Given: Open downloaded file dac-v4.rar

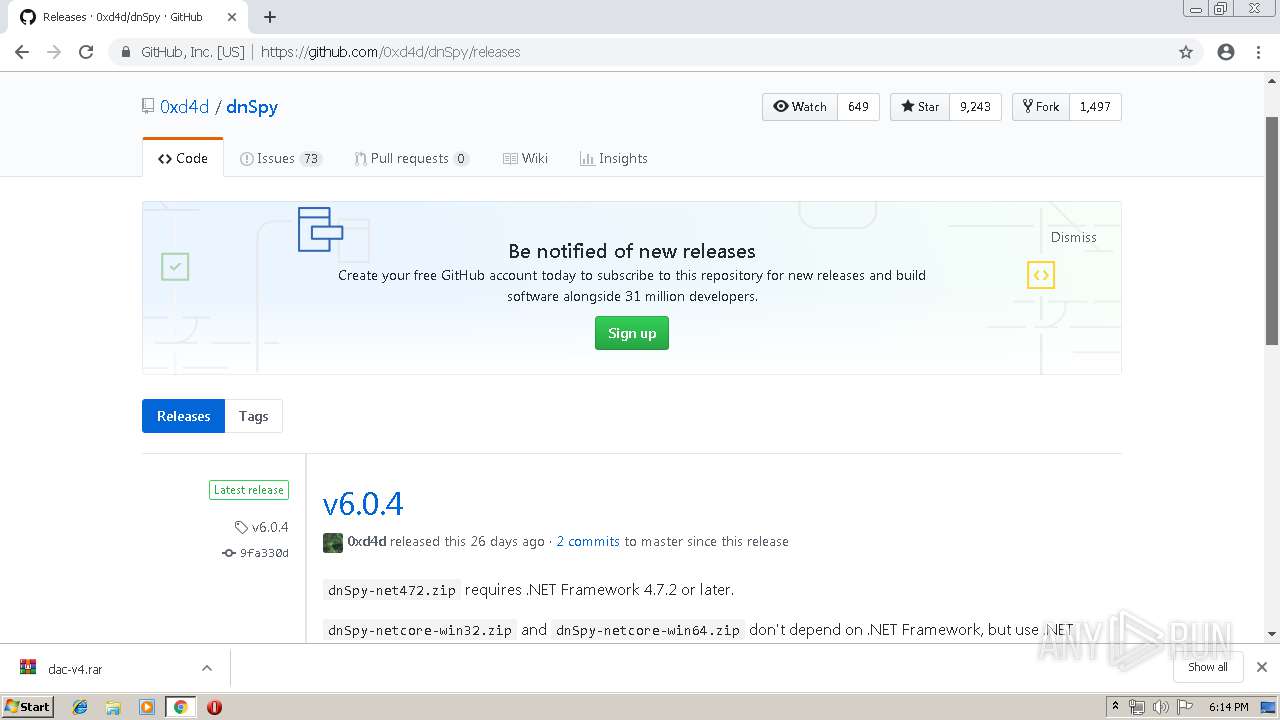Looking at the screenshot, I should 75,669.
